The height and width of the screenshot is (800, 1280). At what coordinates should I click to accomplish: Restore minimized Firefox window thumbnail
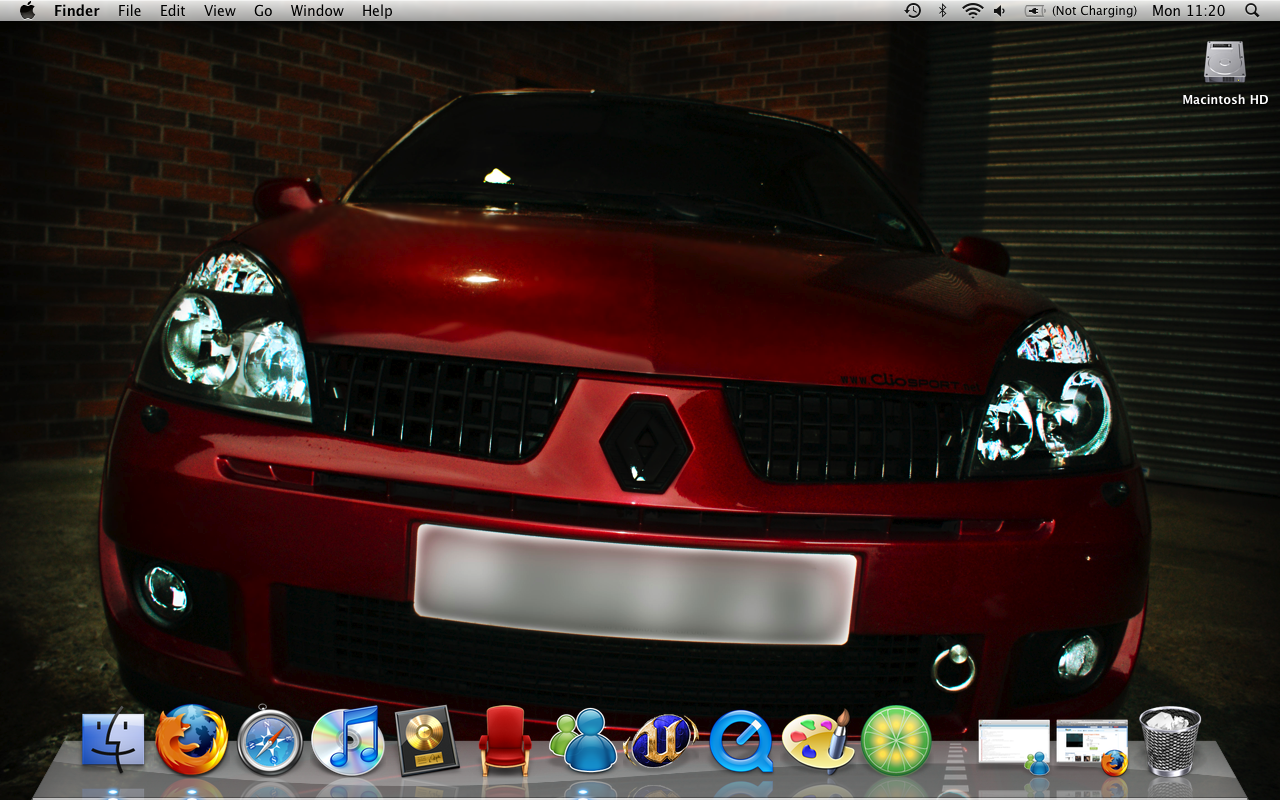[x=1092, y=746]
